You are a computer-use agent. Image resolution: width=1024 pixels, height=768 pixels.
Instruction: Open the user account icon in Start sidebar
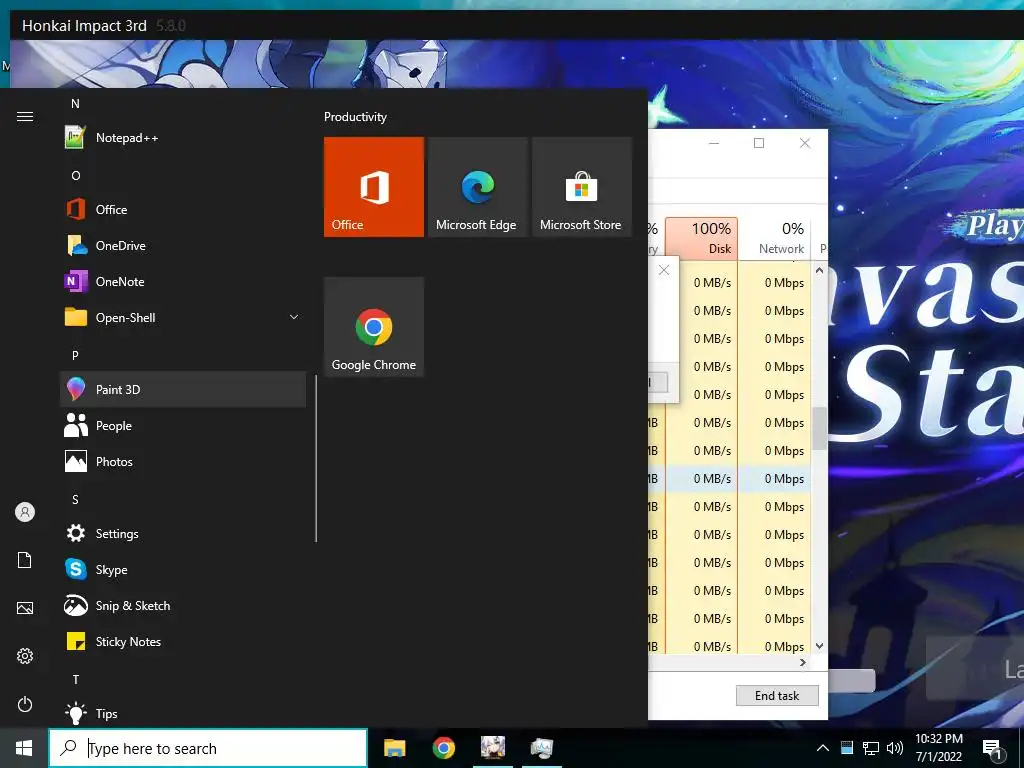coord(25,512)
